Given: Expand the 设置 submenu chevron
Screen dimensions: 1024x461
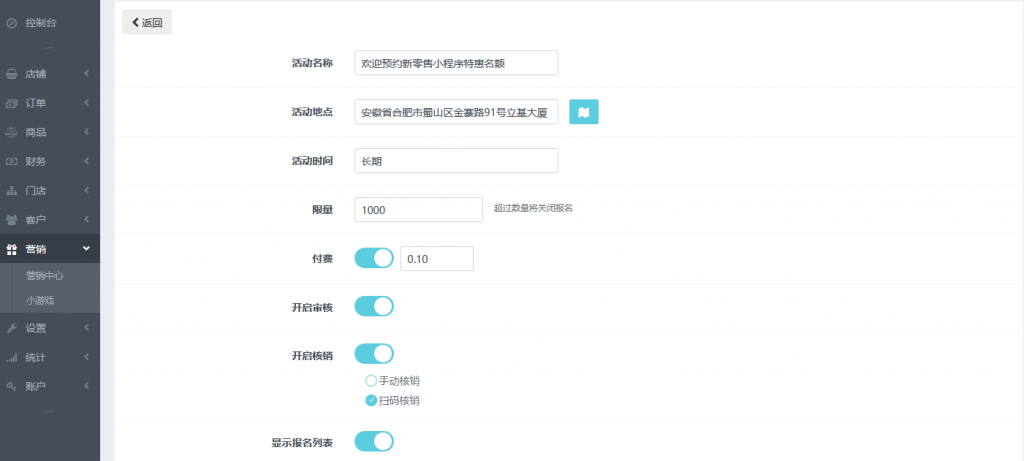Looking at the screenshot, I should pos(87,328).
